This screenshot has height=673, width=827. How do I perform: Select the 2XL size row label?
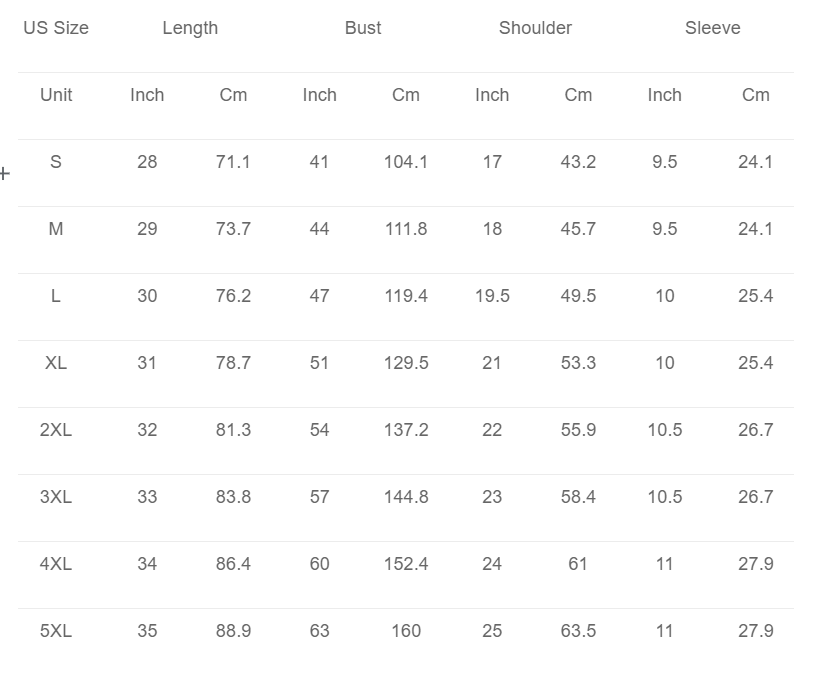(x=56, y=430)
